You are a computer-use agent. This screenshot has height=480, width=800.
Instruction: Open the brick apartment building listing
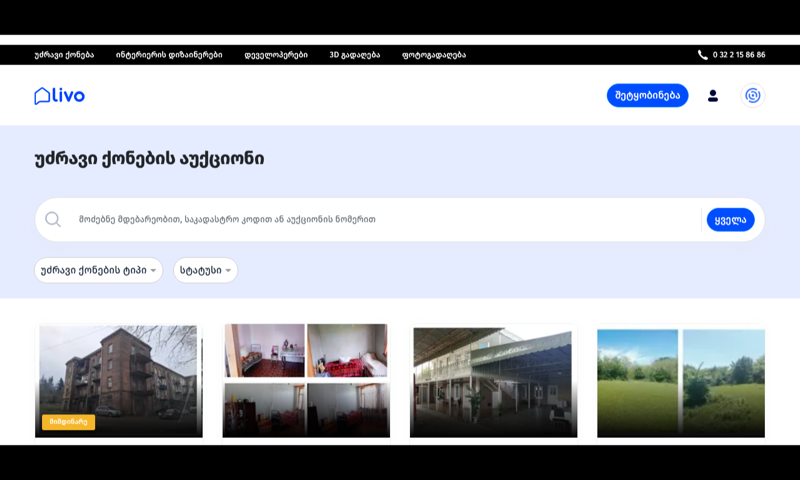119,381
